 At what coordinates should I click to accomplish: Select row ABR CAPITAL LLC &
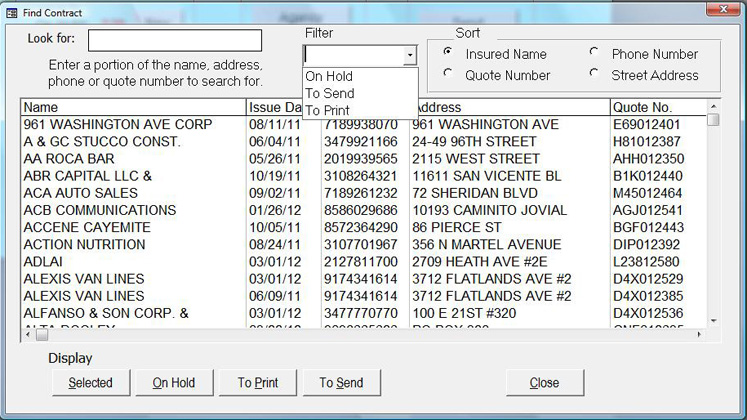pos(364,176)
